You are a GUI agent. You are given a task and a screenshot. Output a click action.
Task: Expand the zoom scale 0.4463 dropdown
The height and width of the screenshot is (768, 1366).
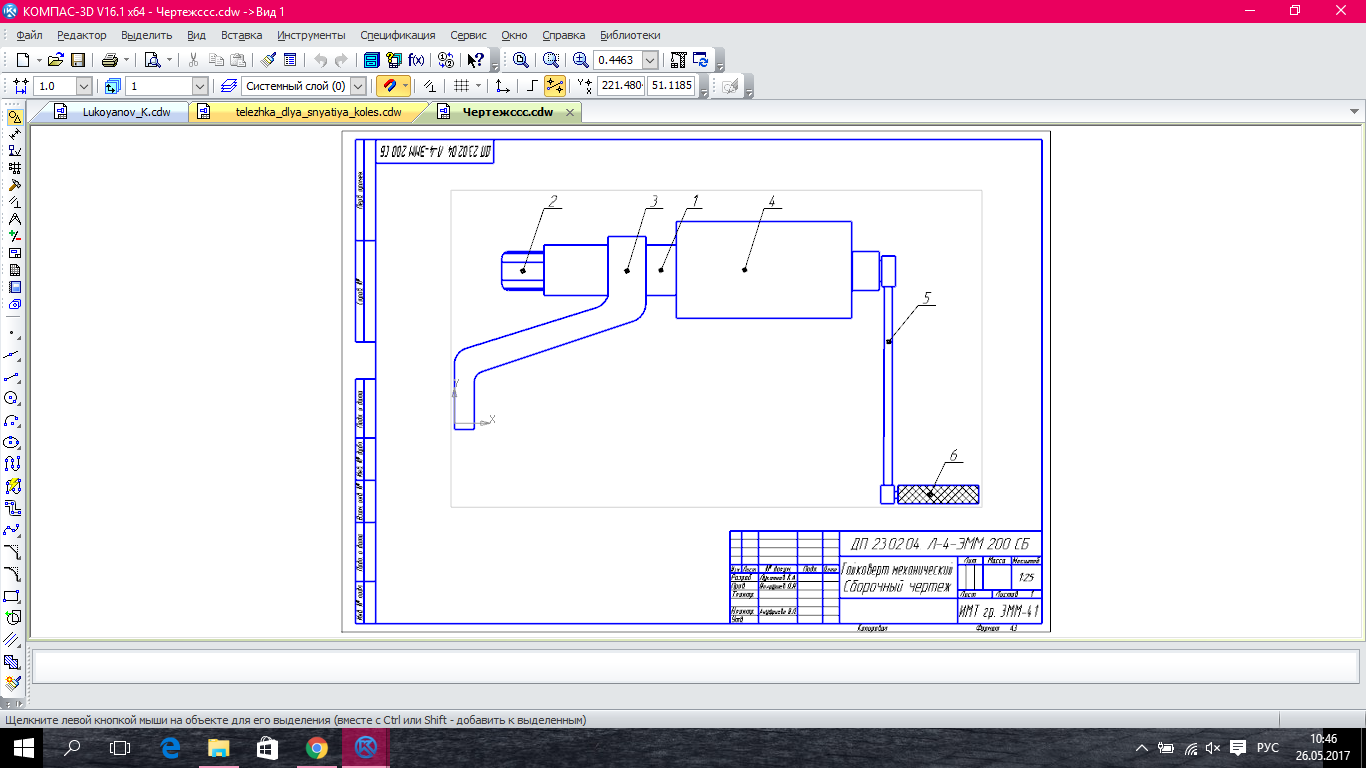[650, 60]
